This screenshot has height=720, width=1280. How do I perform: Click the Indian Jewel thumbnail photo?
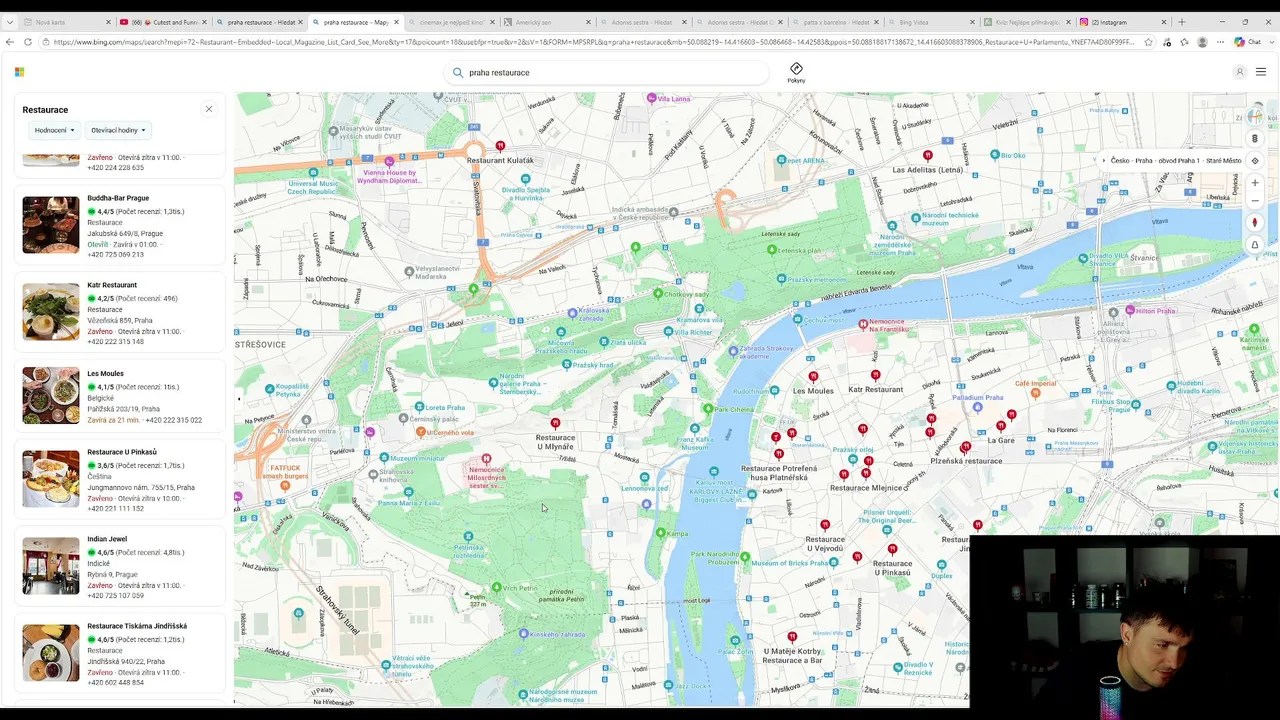[51, 566]
